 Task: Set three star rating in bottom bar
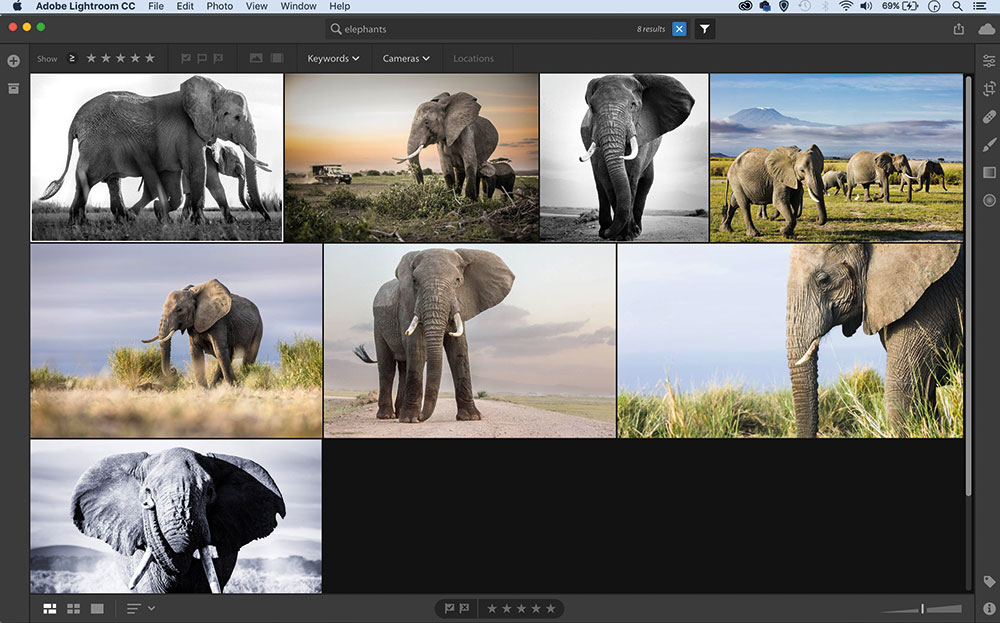coord(521,608)
